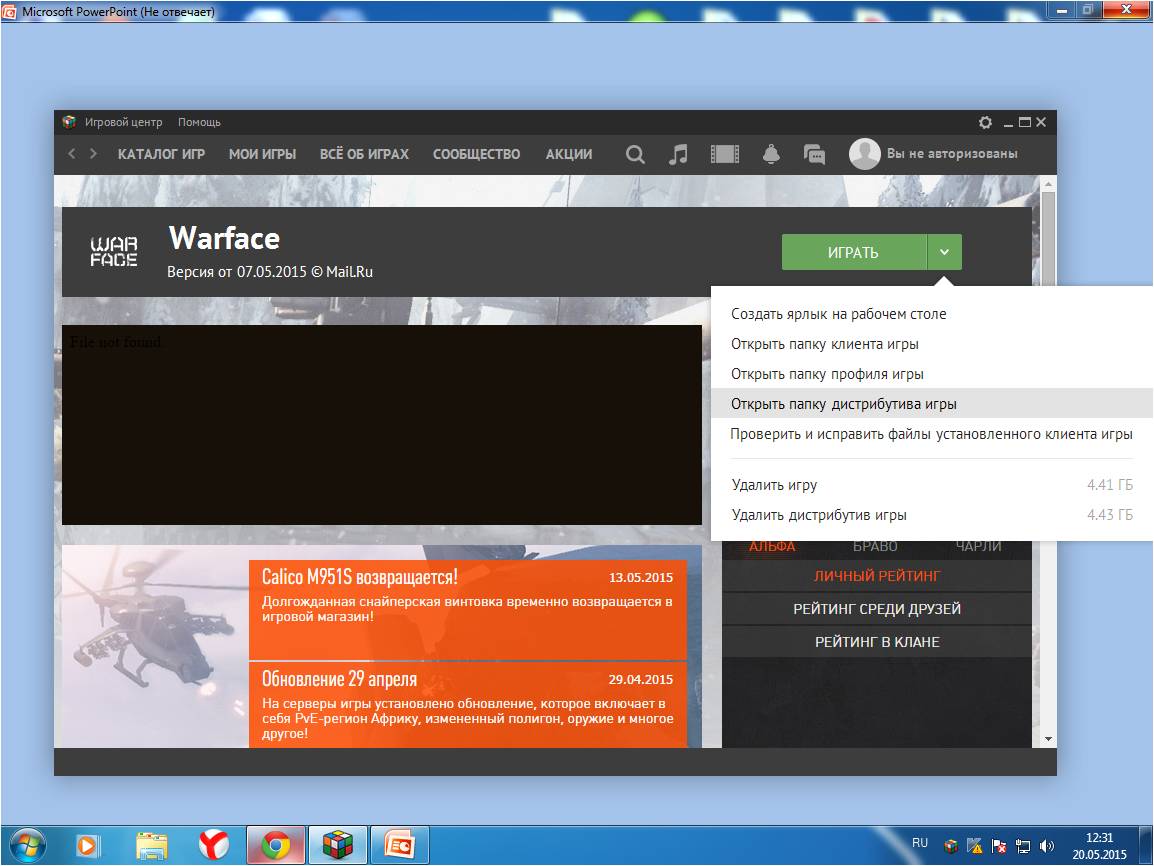Click the search magnifier icon in navigation bar

634,154
